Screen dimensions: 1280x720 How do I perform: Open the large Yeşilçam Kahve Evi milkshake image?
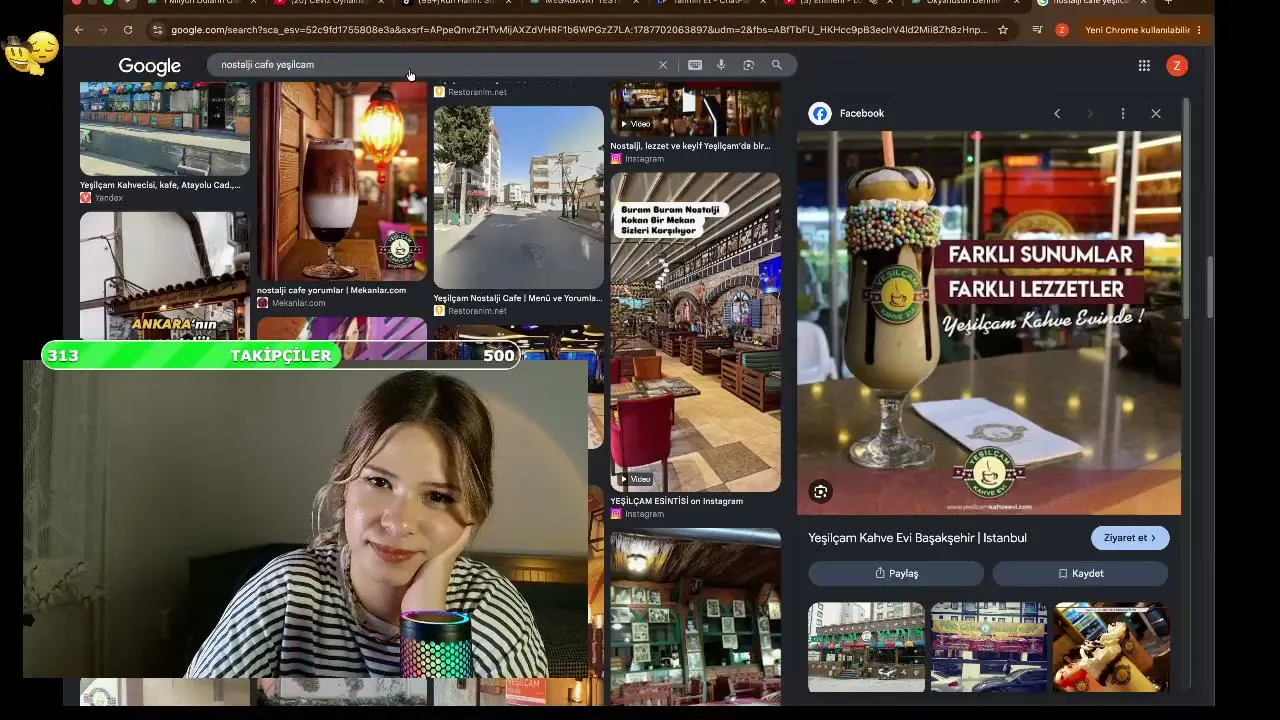click(x=989, y=323)
